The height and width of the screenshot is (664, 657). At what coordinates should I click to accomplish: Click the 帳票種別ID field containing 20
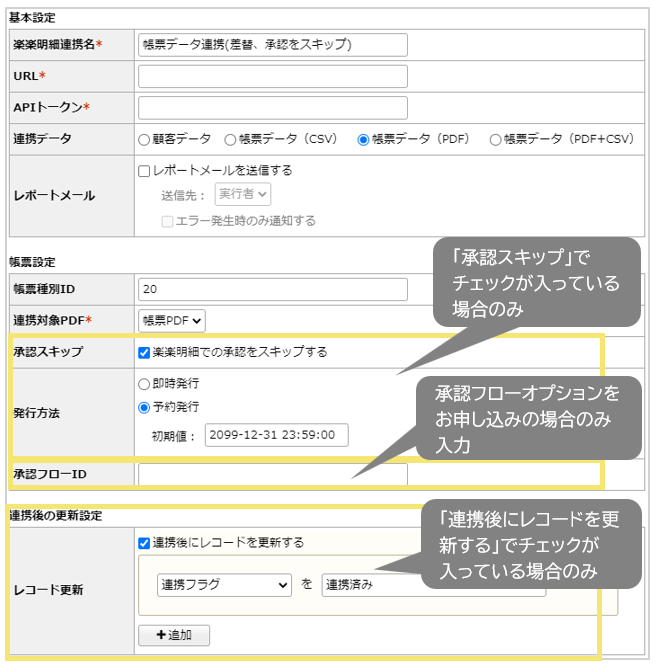272,289
